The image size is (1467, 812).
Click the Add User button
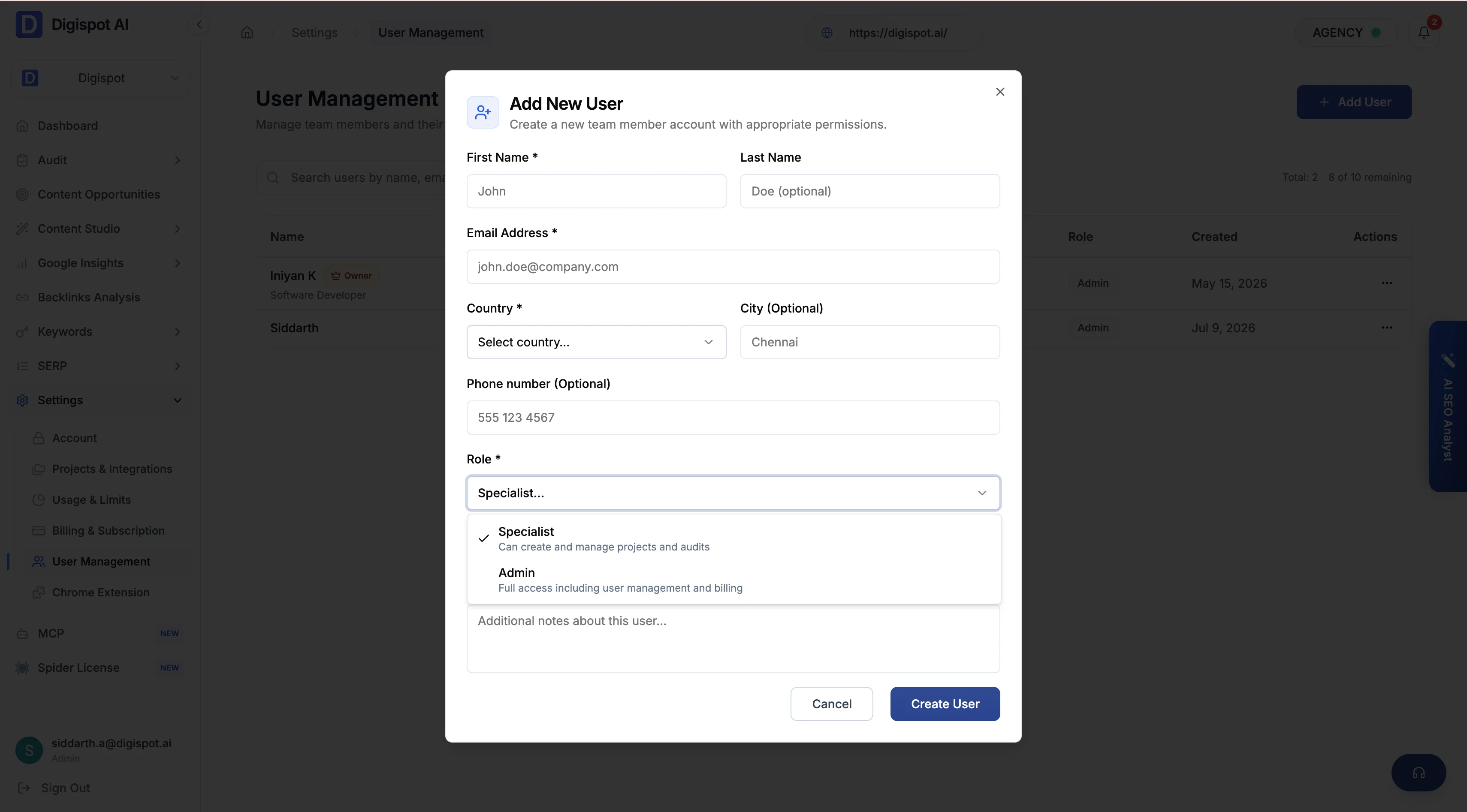click(x=1354, y=102)
